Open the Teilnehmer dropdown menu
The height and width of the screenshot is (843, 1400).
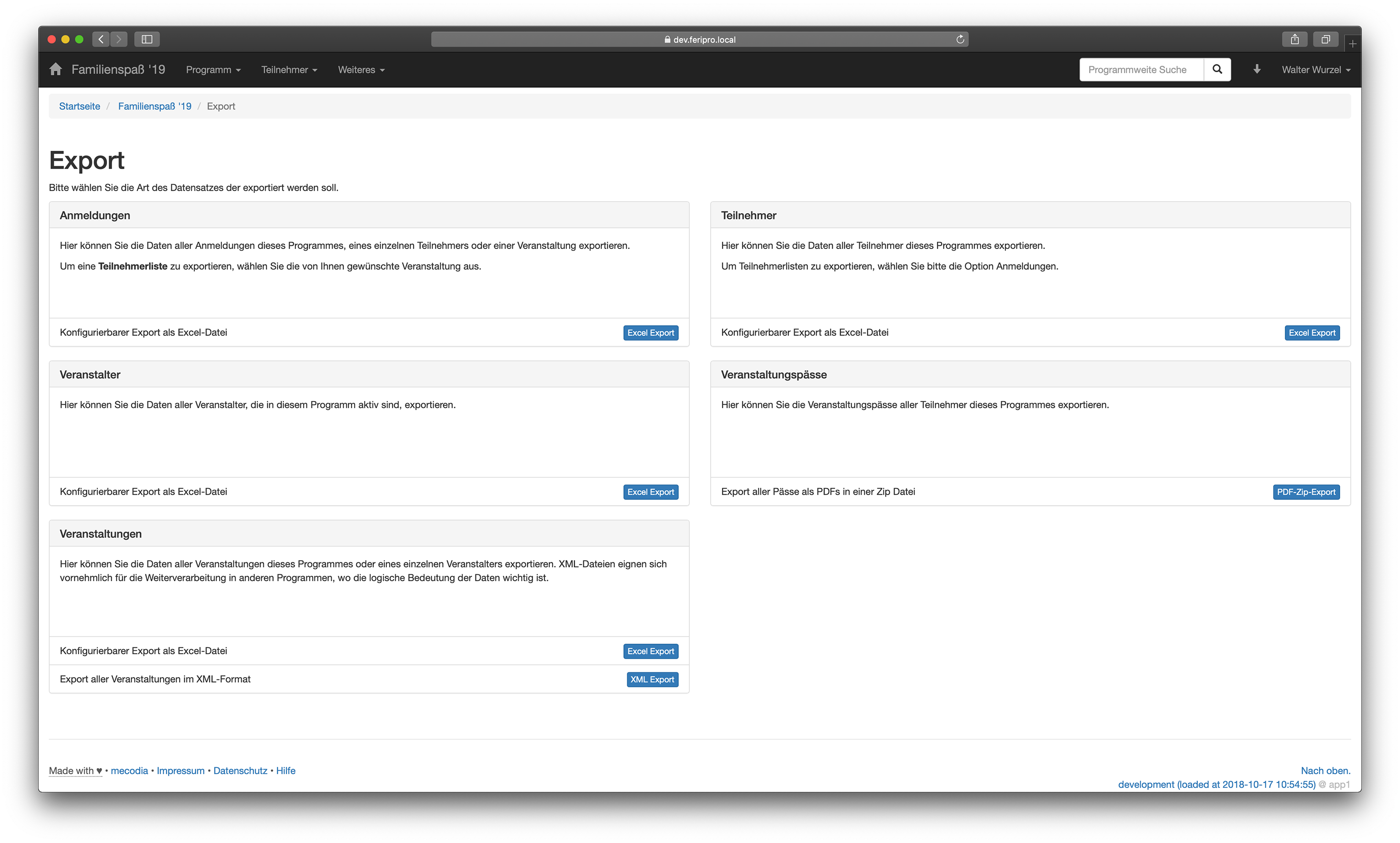click(x=288, y=70)
